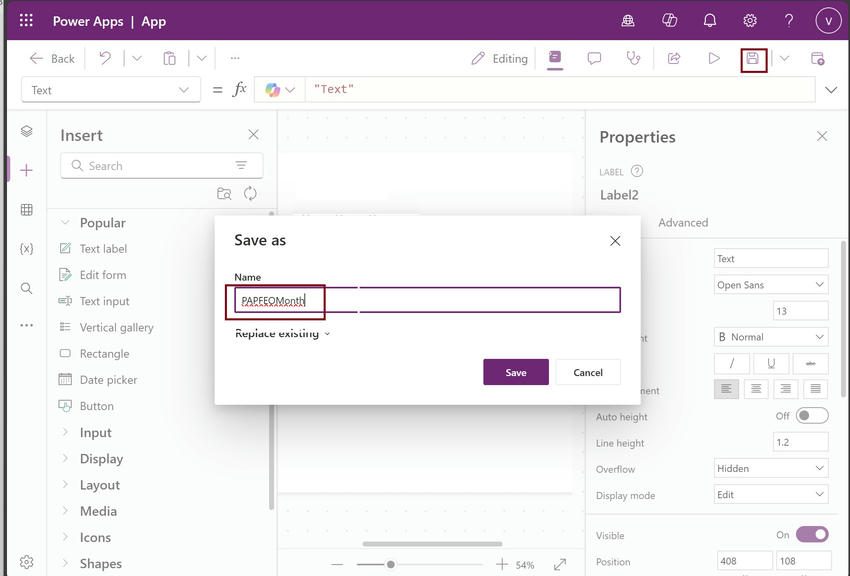
Task: Expand the formula bar chevron
Action: tap(830, 89)
